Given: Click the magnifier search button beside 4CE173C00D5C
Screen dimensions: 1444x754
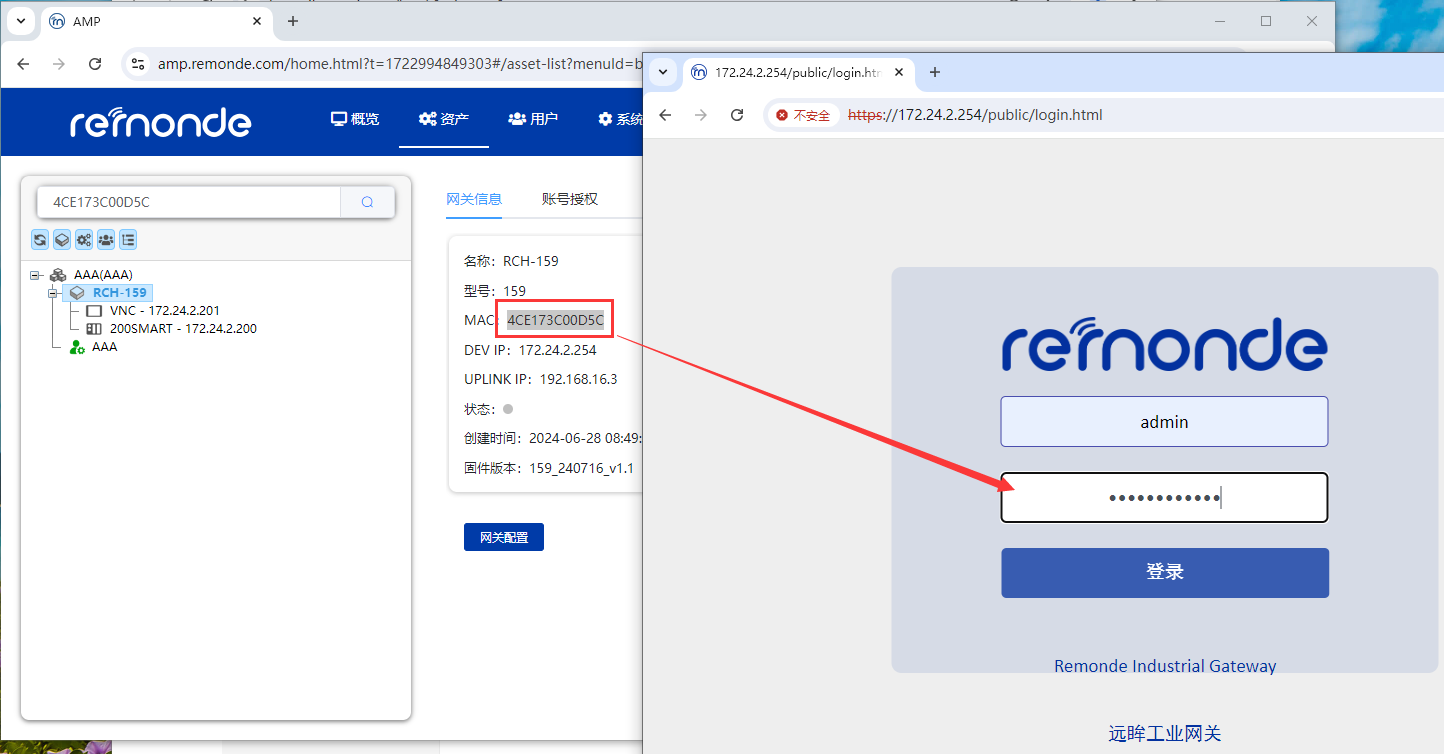Looking at the screenshot, I should click(367, 202).
